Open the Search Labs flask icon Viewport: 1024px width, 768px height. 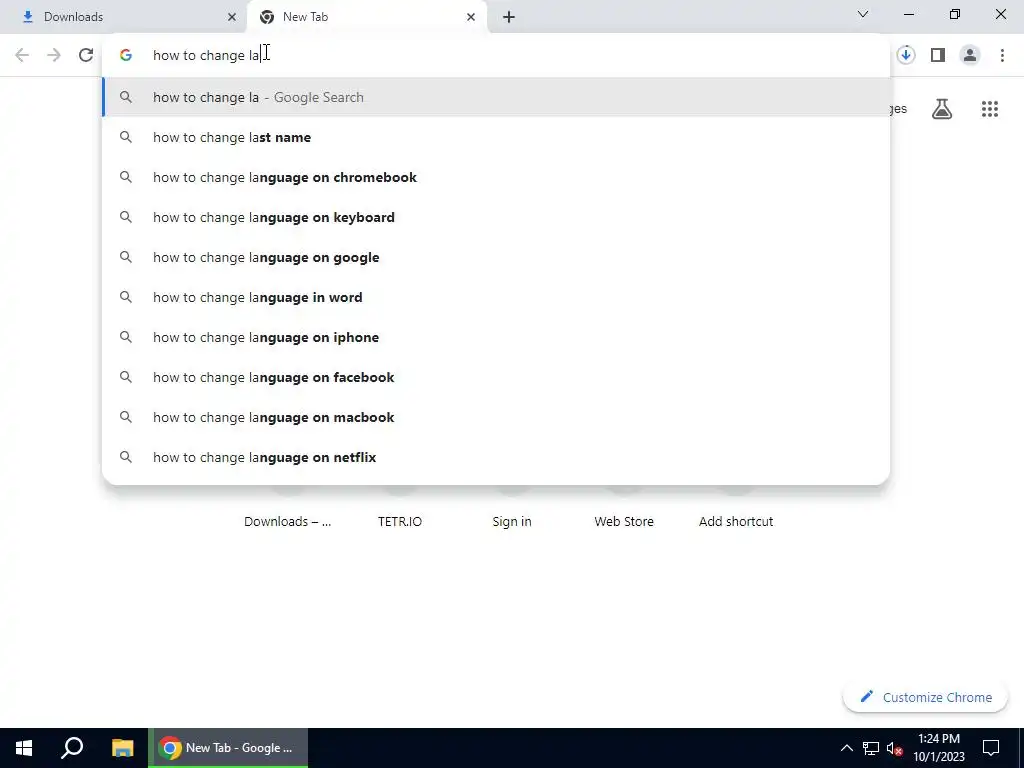942,108
